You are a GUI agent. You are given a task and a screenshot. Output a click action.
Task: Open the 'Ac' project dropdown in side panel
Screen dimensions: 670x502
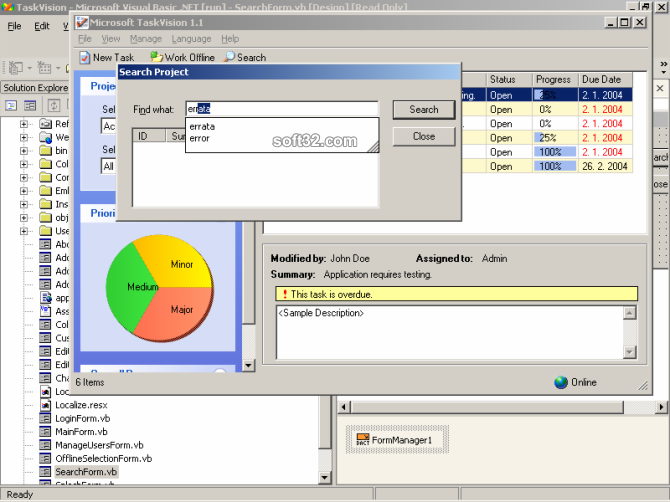[x=109, y=126]
